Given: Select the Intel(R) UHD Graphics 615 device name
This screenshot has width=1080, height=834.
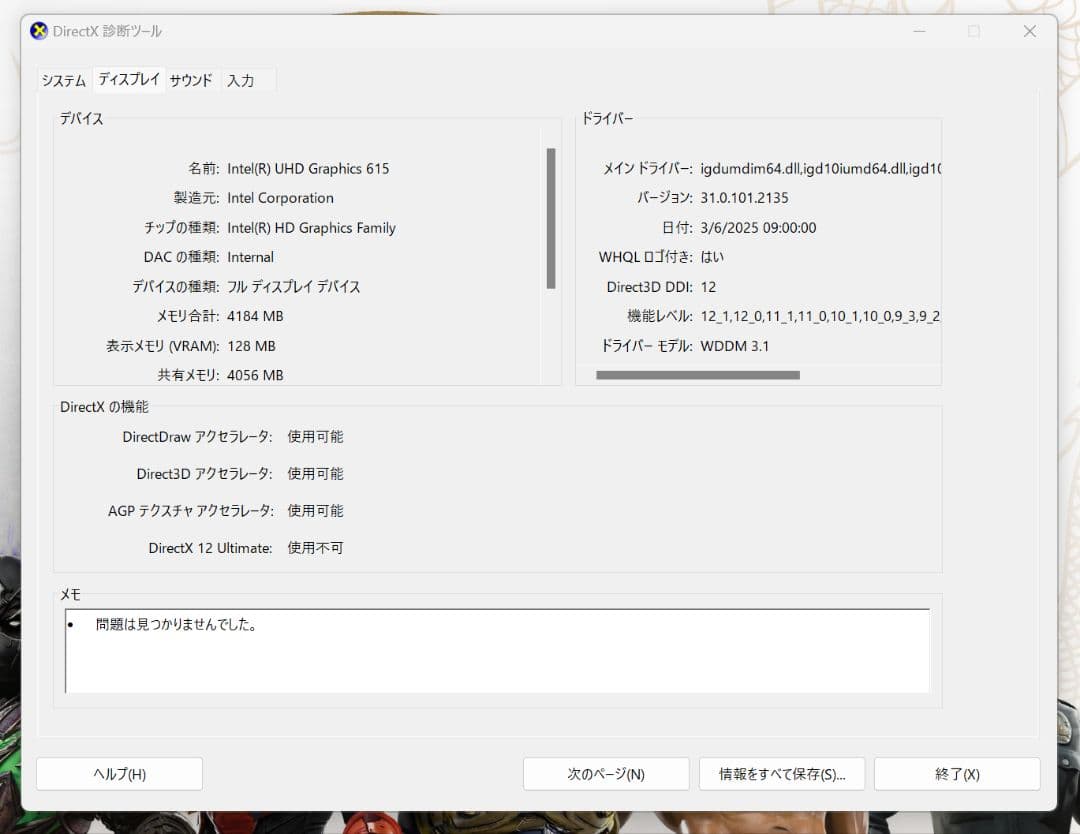Looking at the screenshot, I should click(308, 168).
